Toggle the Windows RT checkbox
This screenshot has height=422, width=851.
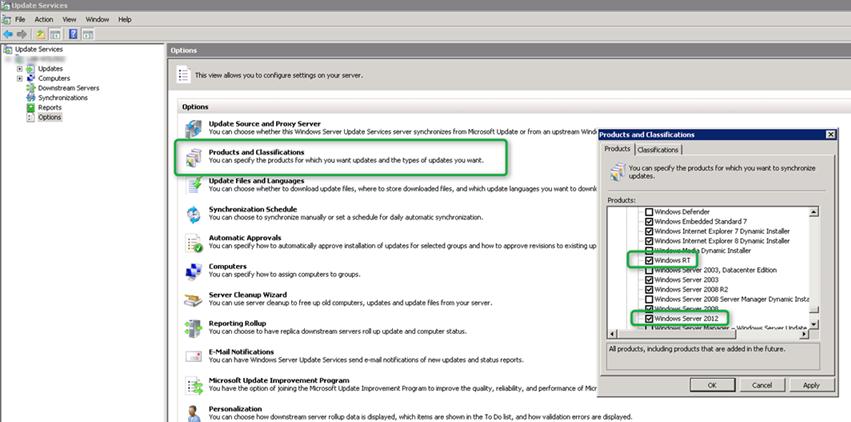pos(649,260)
